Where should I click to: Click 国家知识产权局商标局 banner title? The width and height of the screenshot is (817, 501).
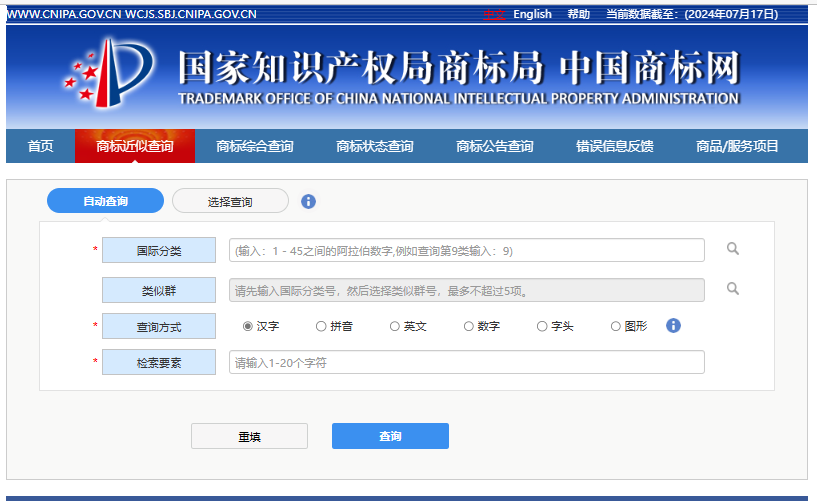361,68
